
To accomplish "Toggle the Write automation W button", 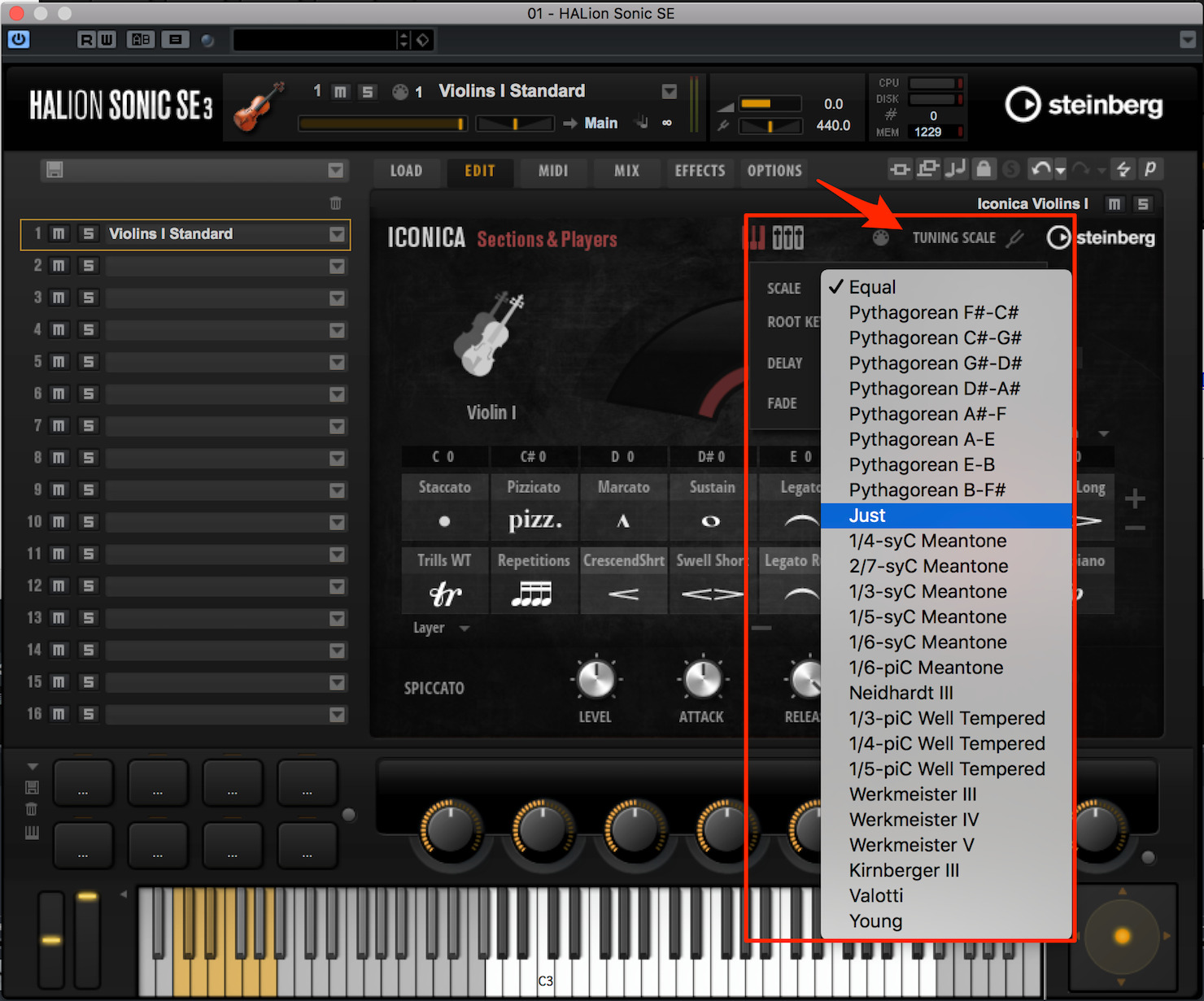I will (x=106, y=39).
